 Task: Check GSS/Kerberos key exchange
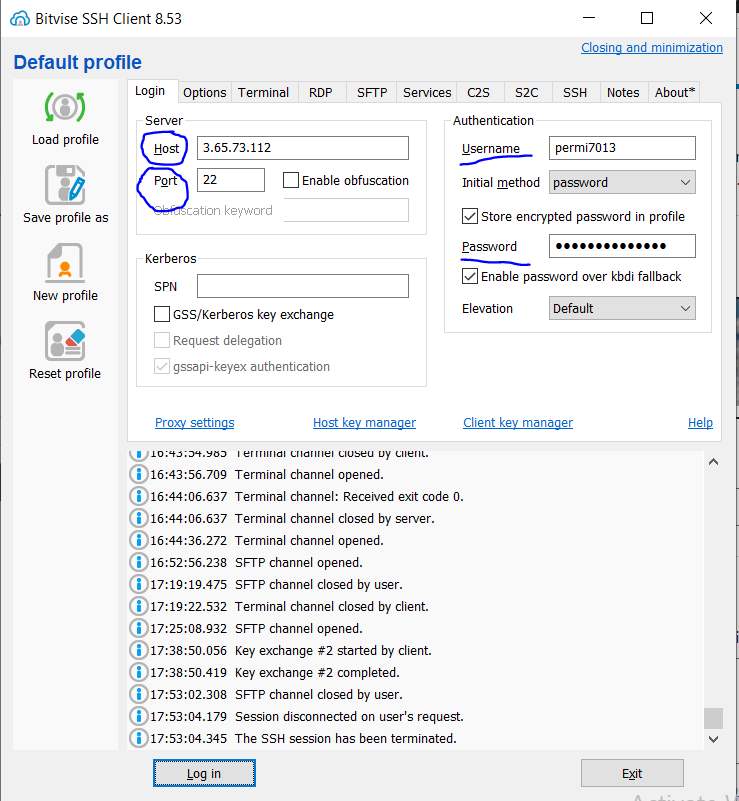162,314
